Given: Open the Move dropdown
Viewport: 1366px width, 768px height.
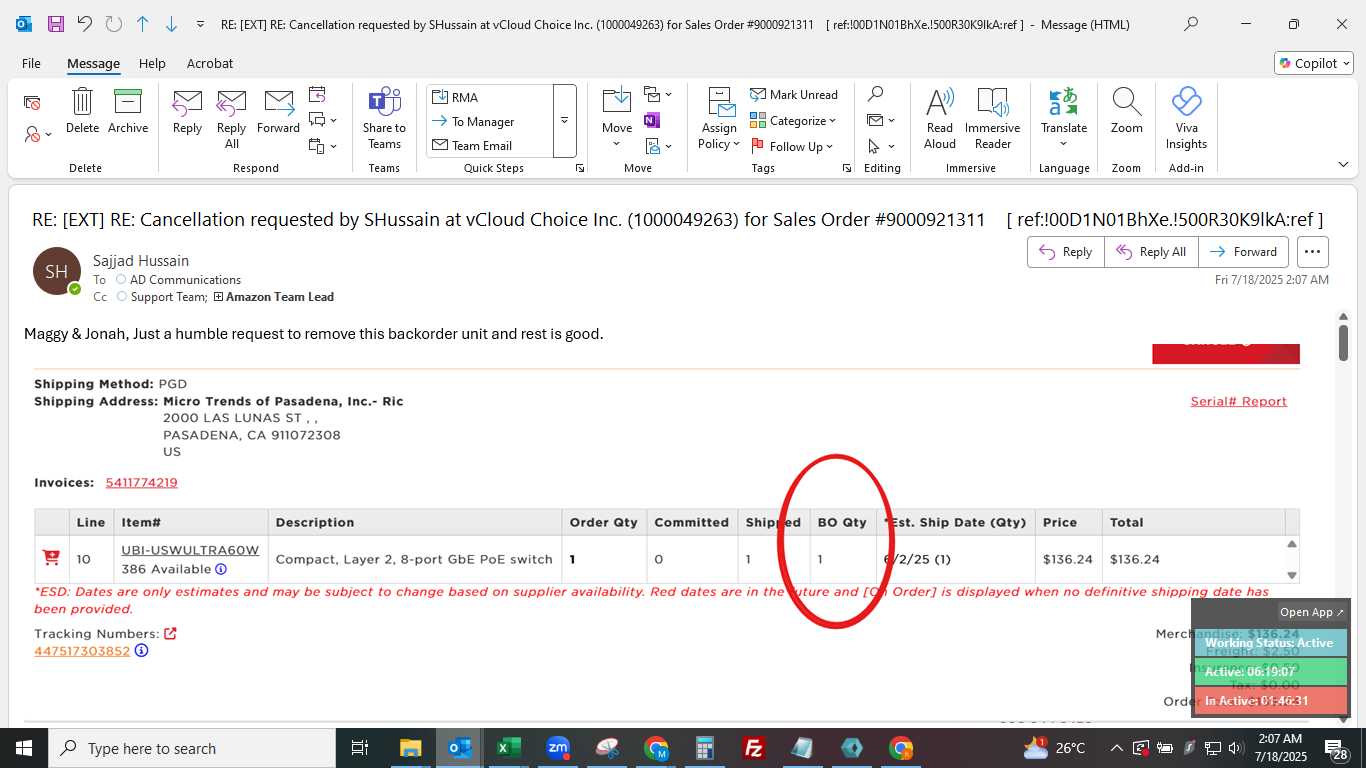Looking at the screenshot, I should [616, 144].
